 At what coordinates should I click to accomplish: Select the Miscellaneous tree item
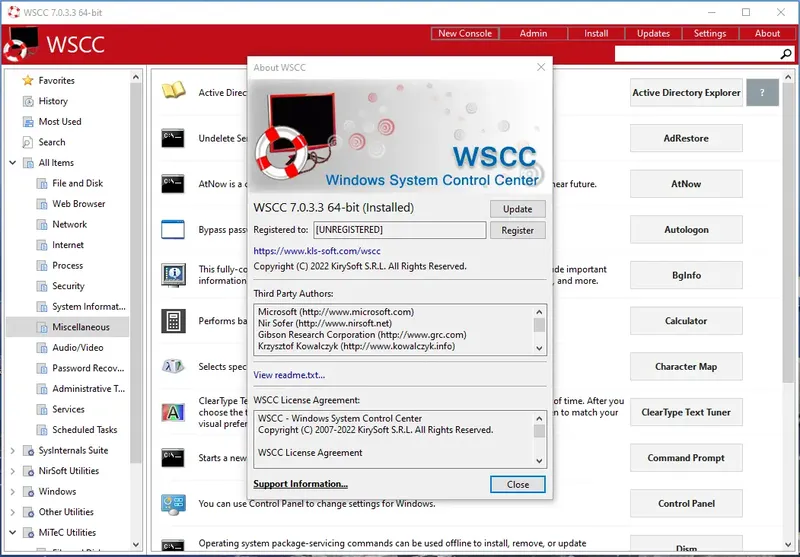click(x=67, y=327)
